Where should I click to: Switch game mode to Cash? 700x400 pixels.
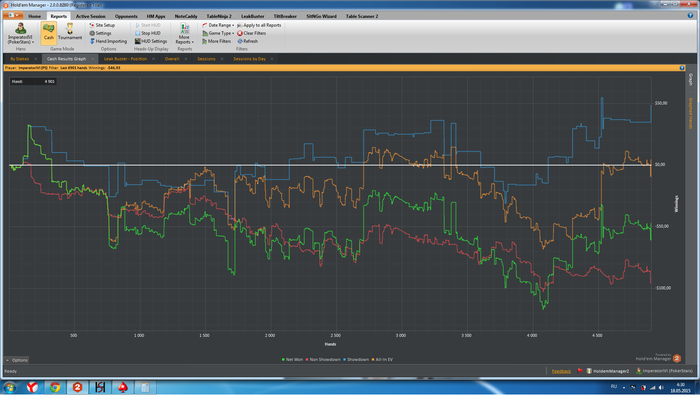coord(49,33)
